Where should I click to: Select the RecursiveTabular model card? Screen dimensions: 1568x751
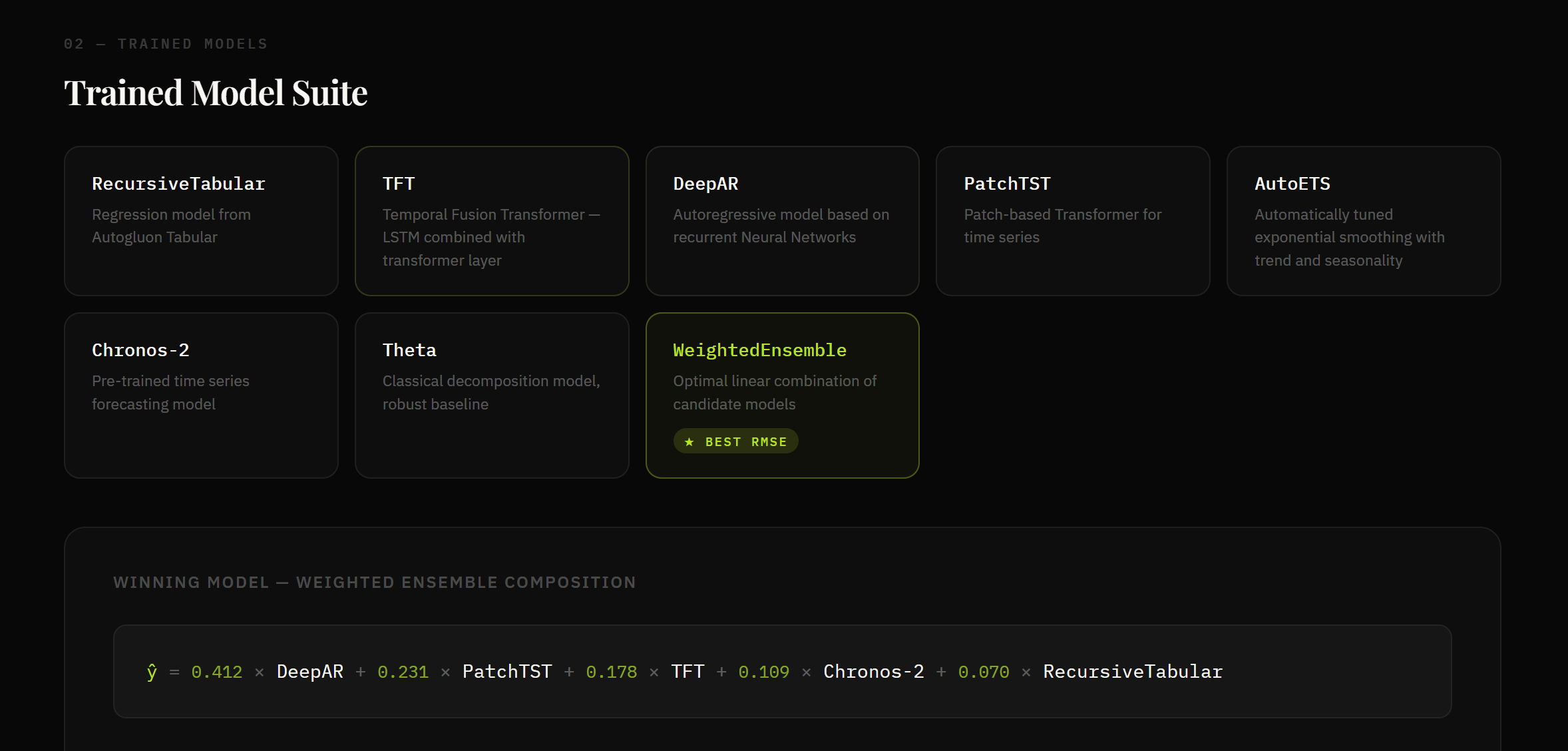click(201, 221)
